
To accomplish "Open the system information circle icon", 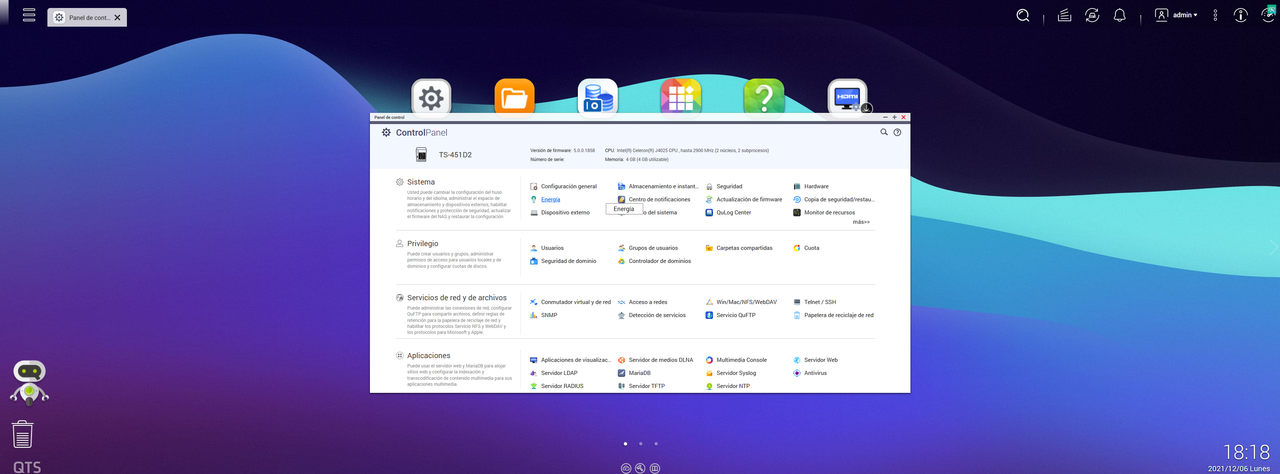I will [x=1241, y=15].
